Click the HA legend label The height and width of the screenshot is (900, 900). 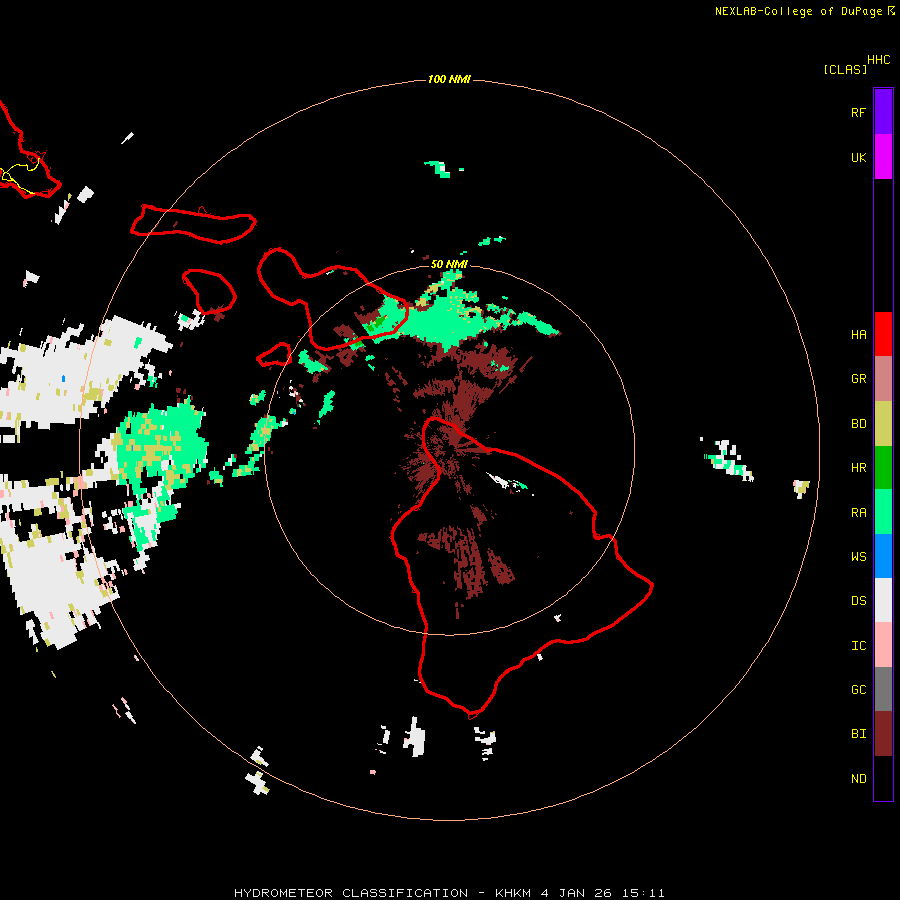(x=858, y=334)
